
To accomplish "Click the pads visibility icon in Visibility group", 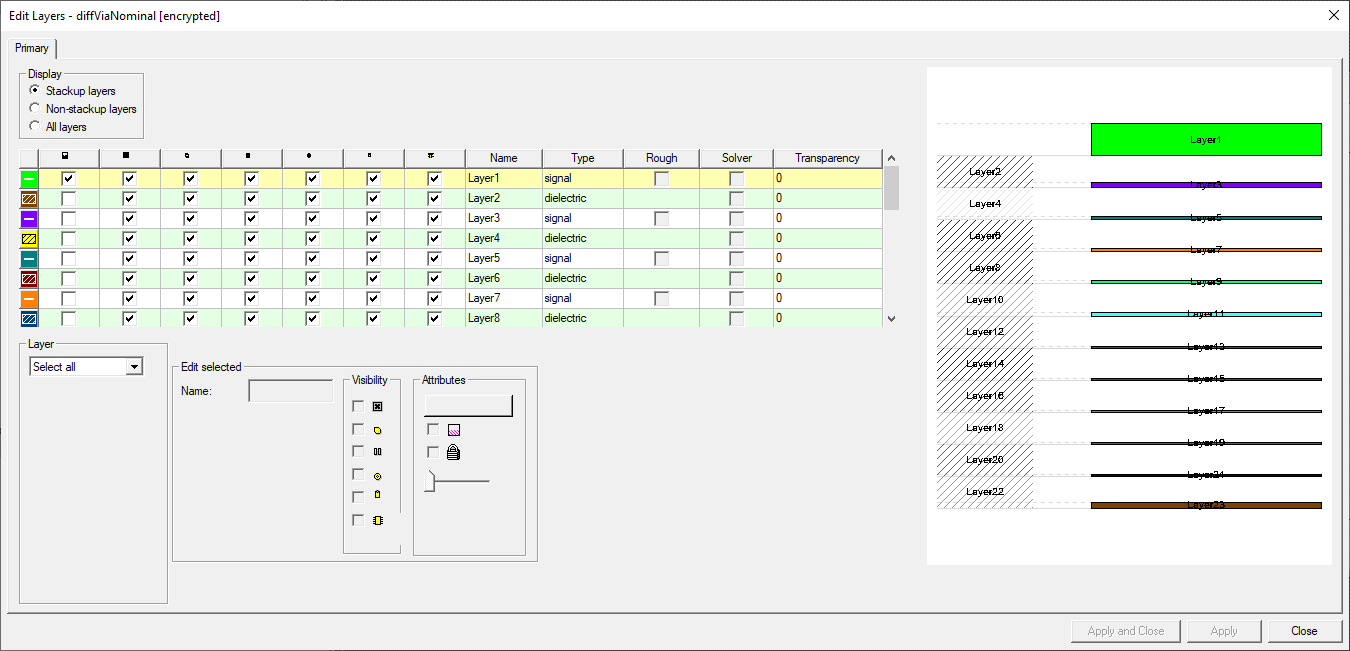I will 378,451.
